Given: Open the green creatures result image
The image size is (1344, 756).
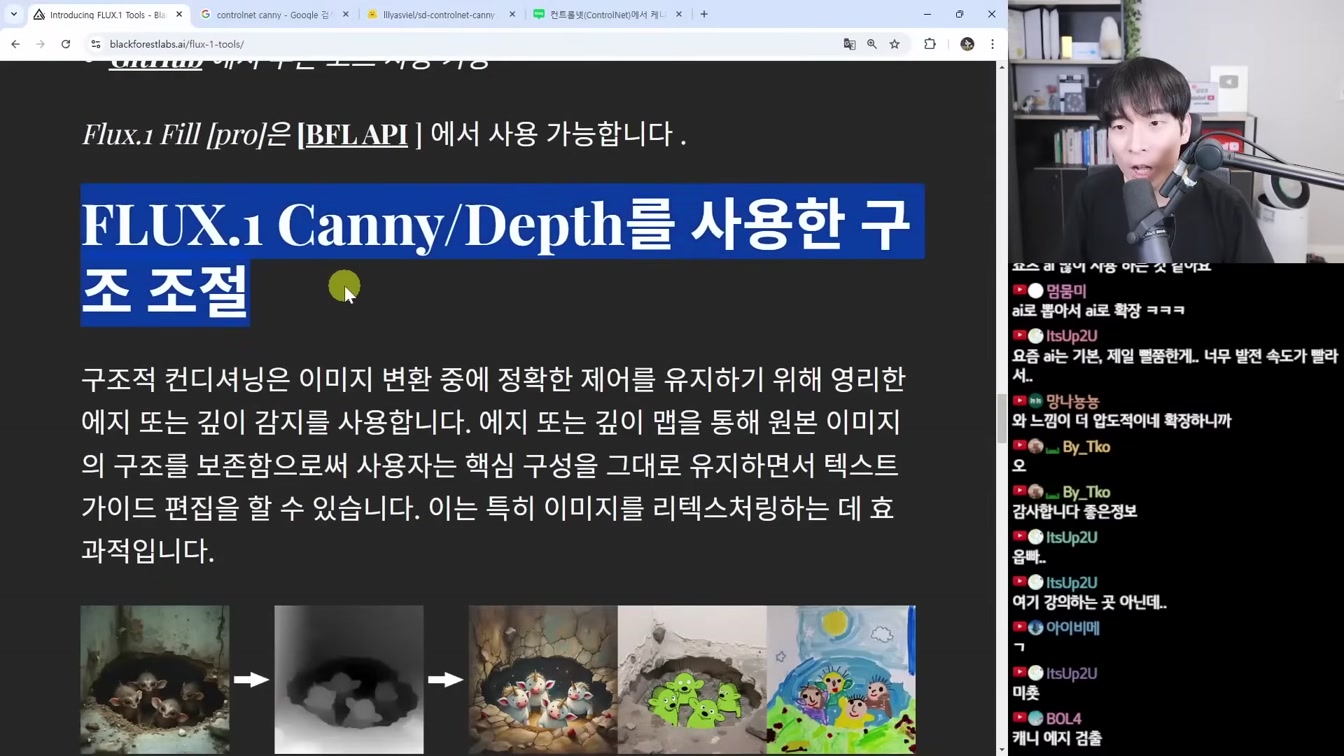Looking at the screenshot, I should 692,679.
